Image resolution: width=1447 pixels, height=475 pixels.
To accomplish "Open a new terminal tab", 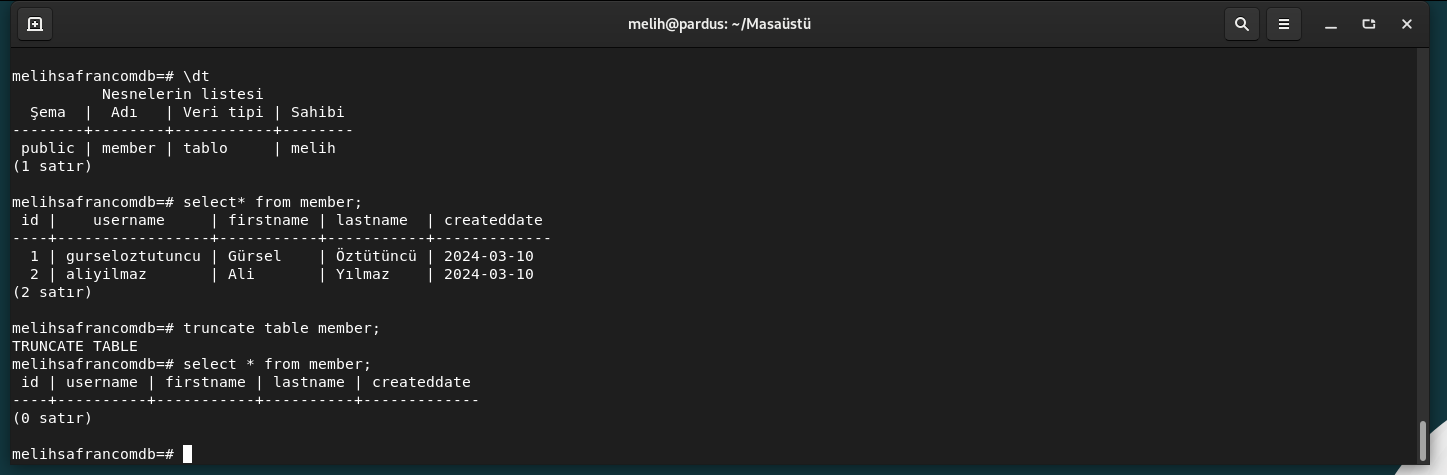I will tap(34, 24).
